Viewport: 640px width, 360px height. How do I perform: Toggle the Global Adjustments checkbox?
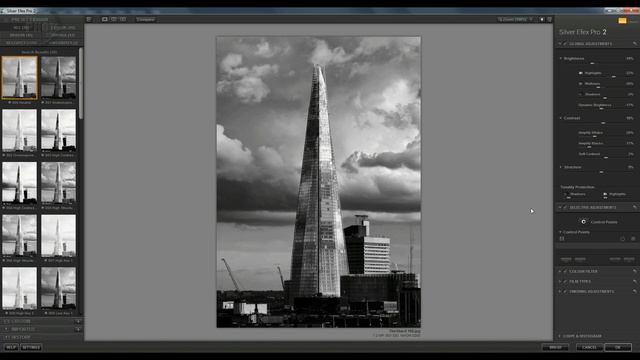[565, 44]
